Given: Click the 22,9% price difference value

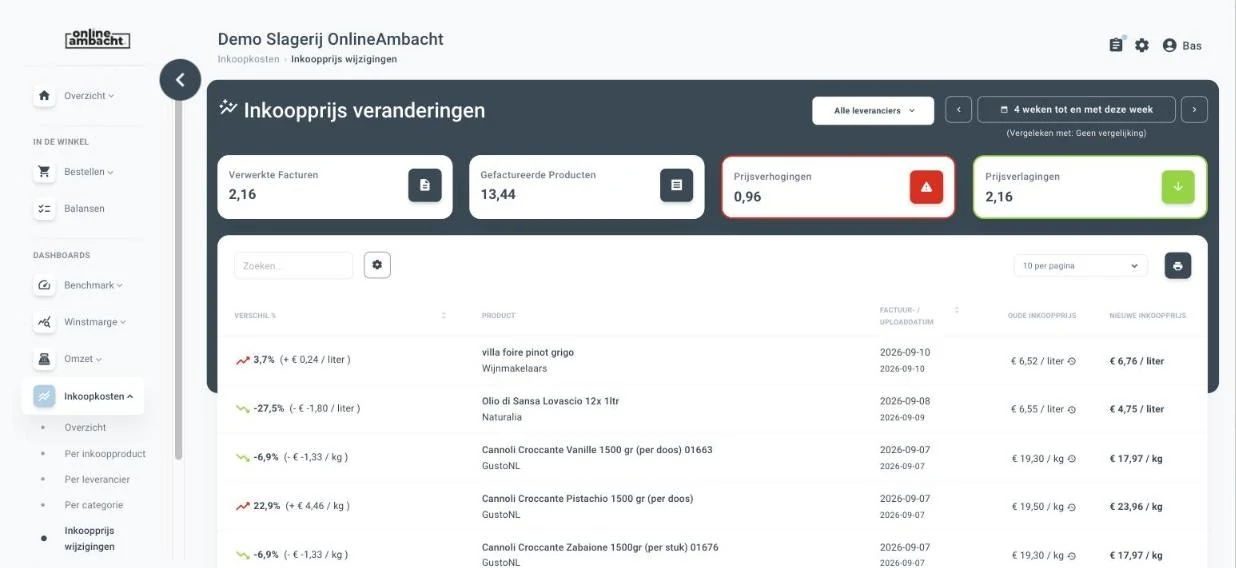Looking at the screenshot, I should 267,506.
